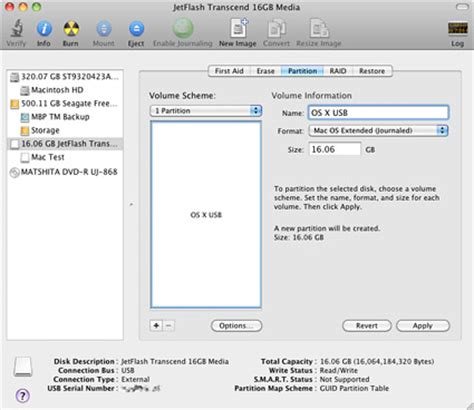This screenshot has height=410, width=474.
Task: Click the disk icon beside Disk Description
Action: (x=23, y=367)
